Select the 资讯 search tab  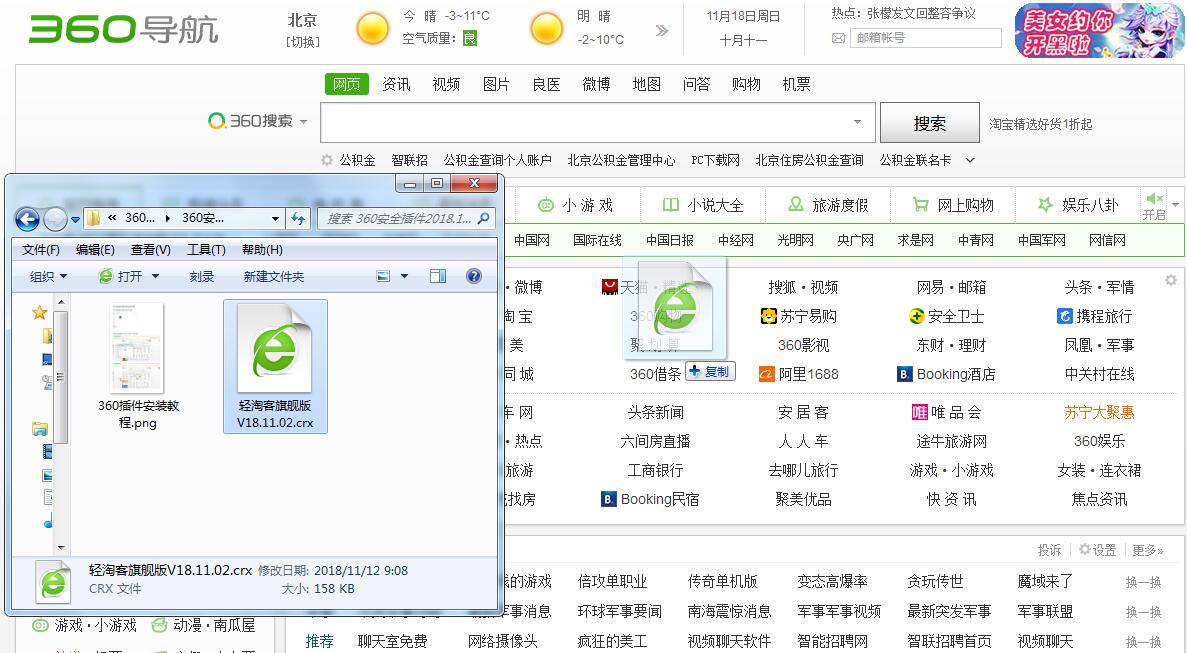tap(396, 84)
